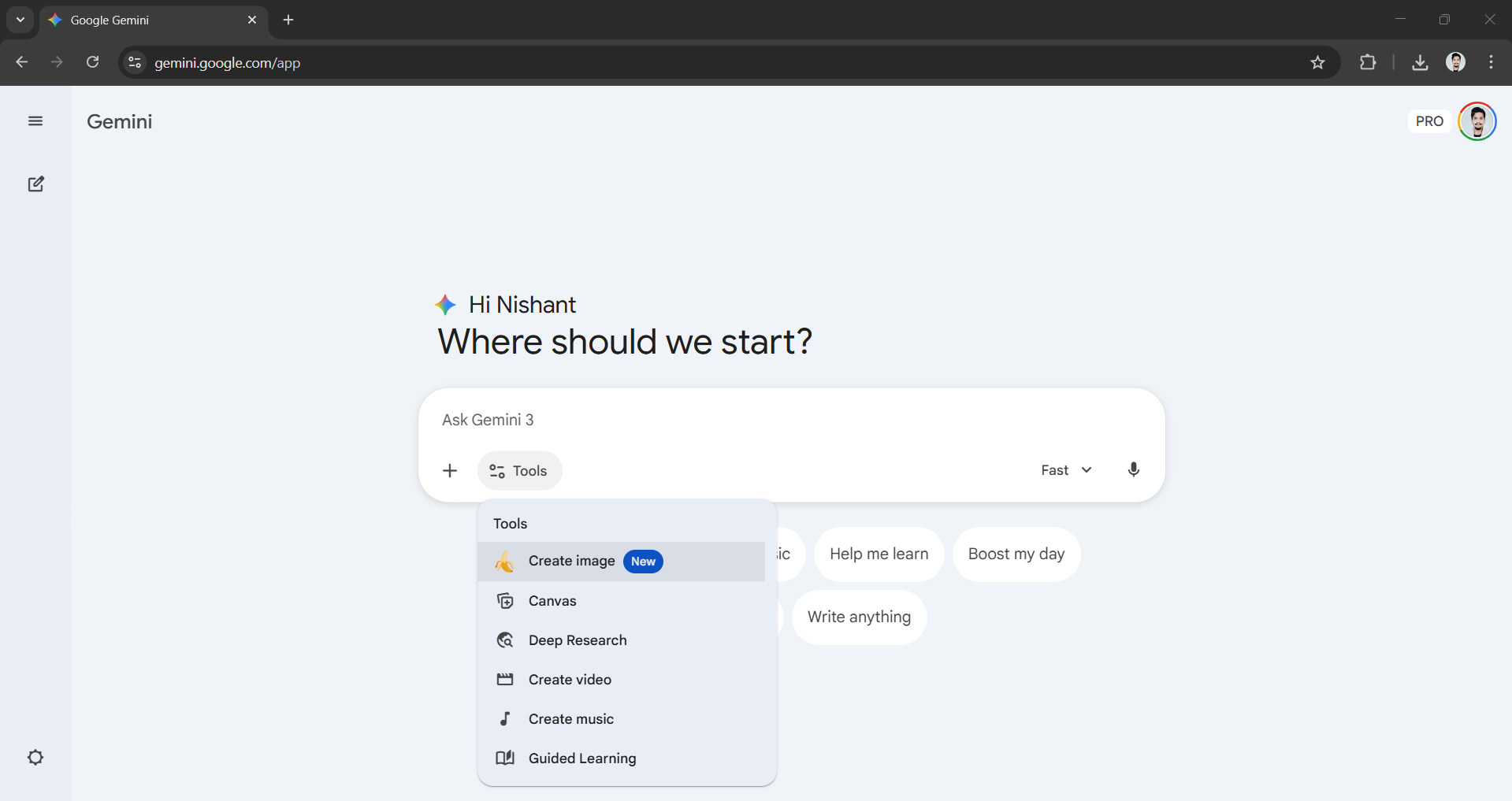Click the Tools heading in the dropdown panel
The image size is (1512, 801).
[511, 524]
